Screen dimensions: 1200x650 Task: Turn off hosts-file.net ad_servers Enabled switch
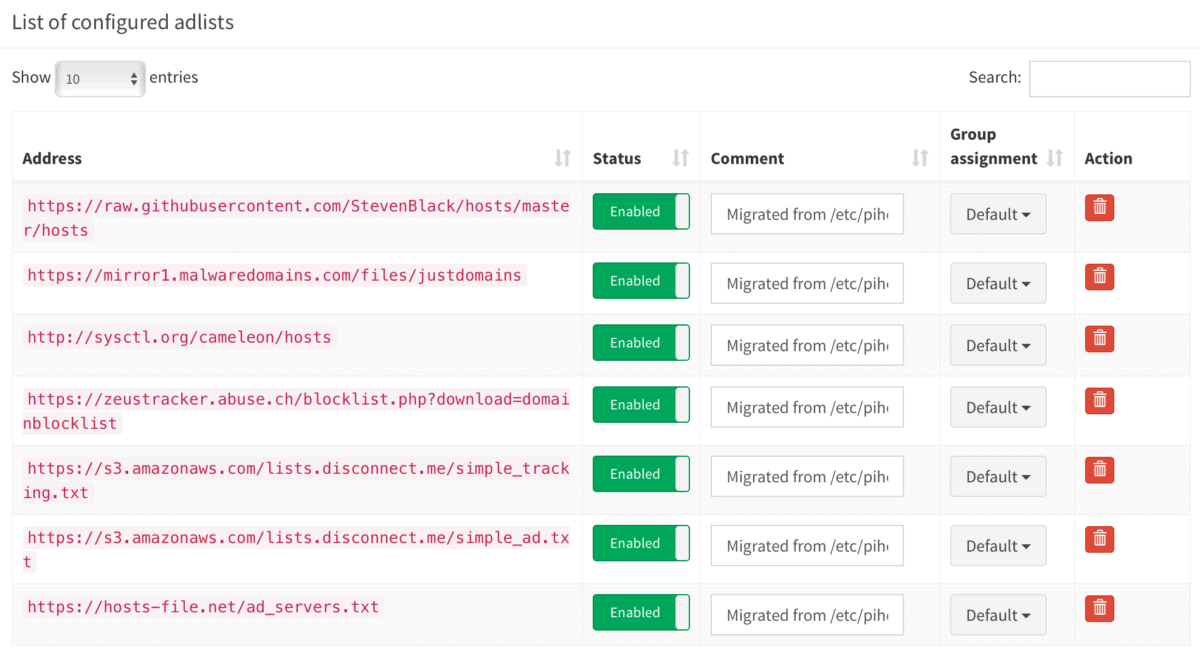(x=641, y=613)
